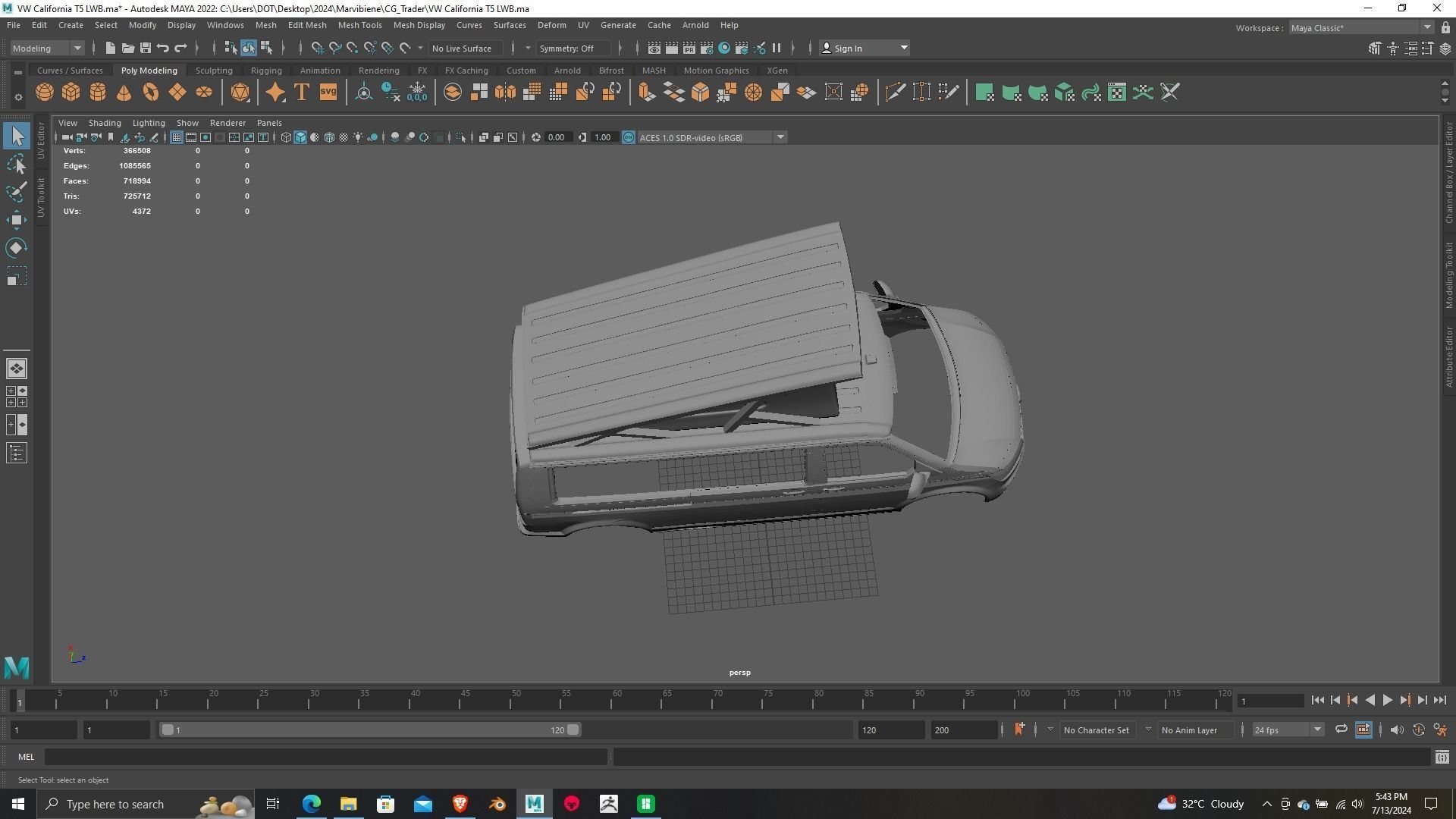
Task: Go to start of playback range
Action: [x=1318, y=701]
